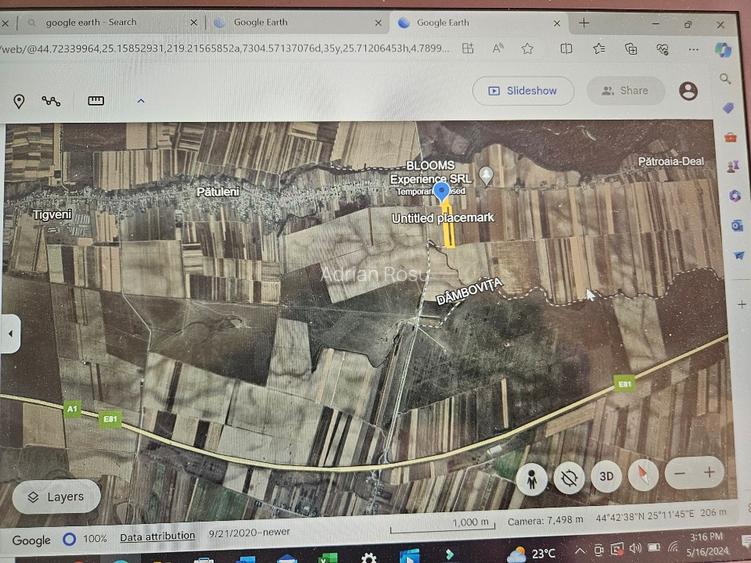Click the compass to reset north
The height and width of the screenshot is (563, 751).
pyautogui.click(x=642, y=475)
